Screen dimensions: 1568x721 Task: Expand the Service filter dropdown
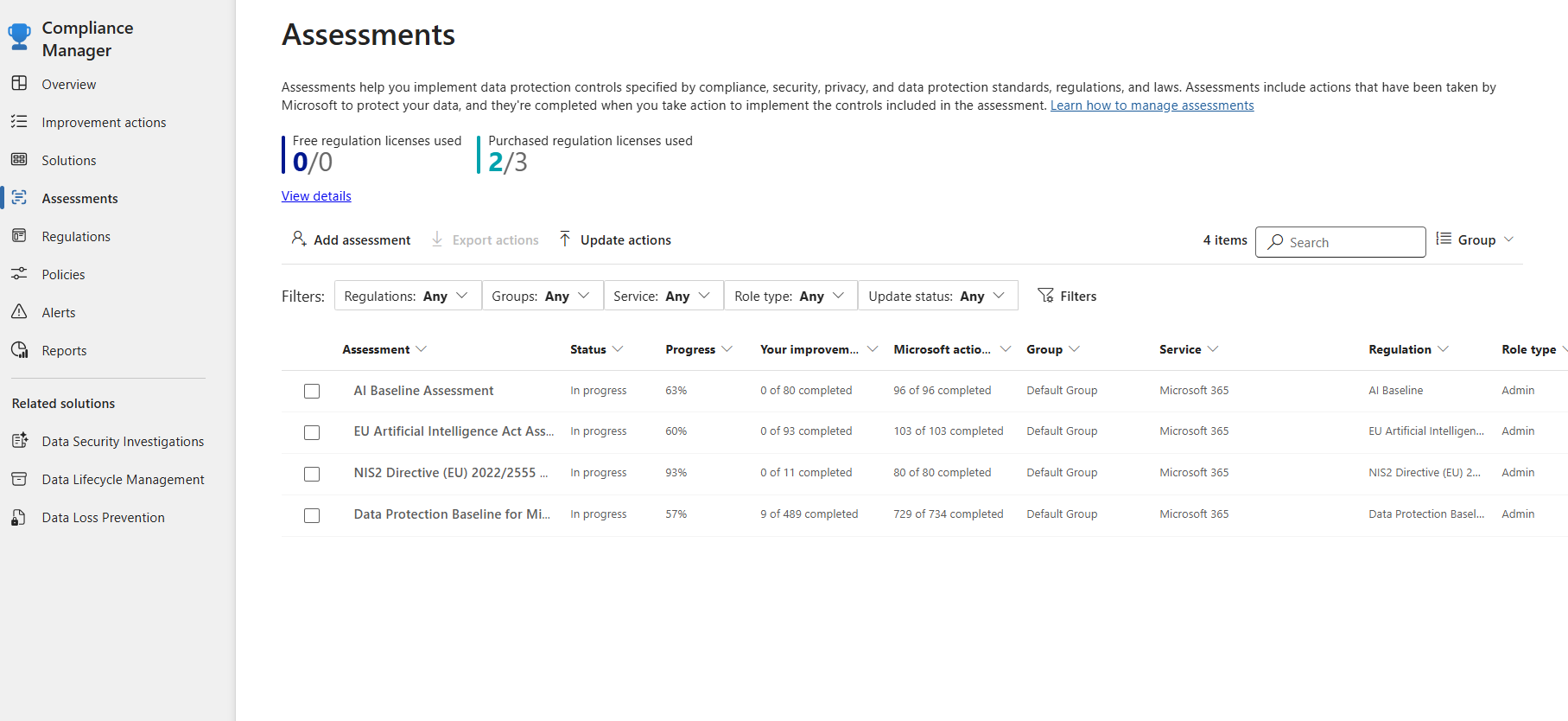coord(663,296)
